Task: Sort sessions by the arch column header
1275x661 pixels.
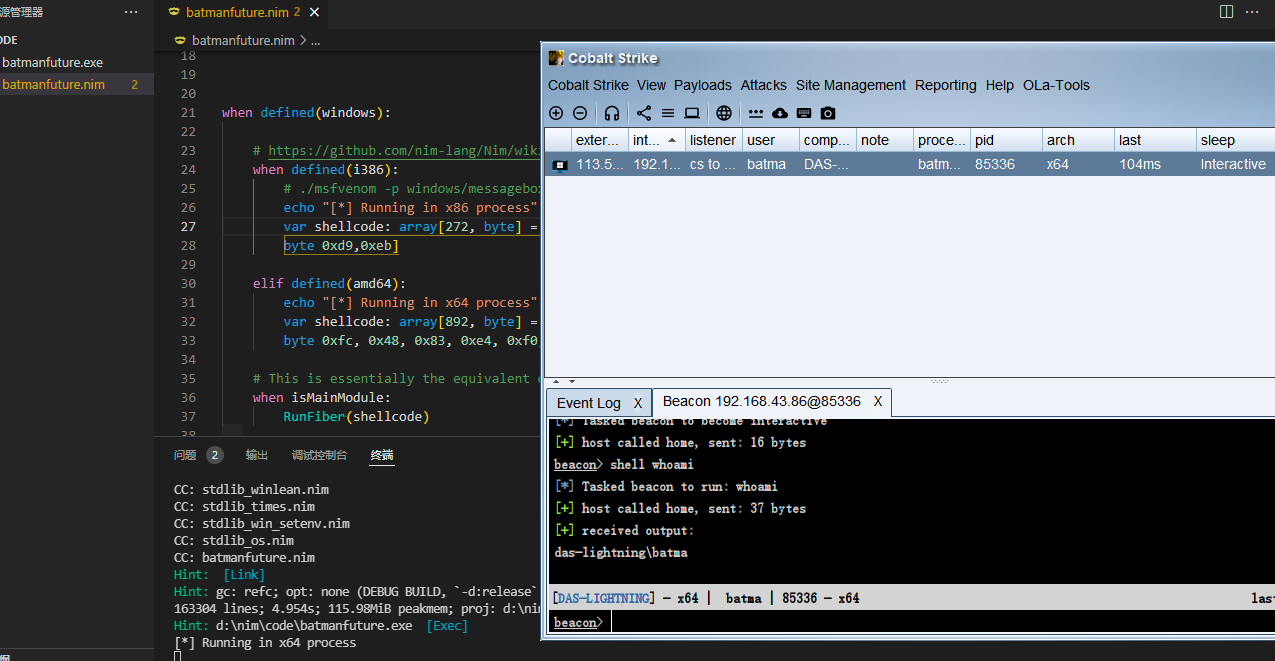Action: pyautogui.click(x=1078, y=140)
